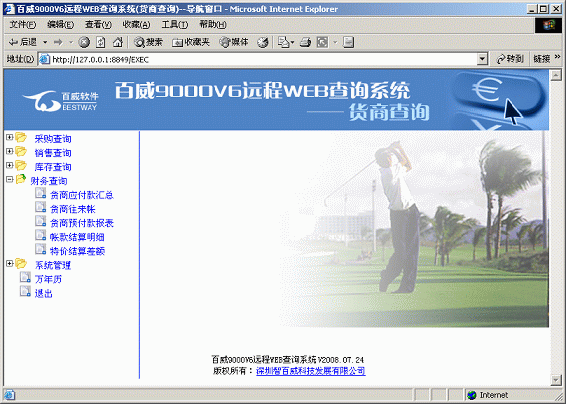Click the page icon beside 货商应付款汇总

tap(40, 193)
